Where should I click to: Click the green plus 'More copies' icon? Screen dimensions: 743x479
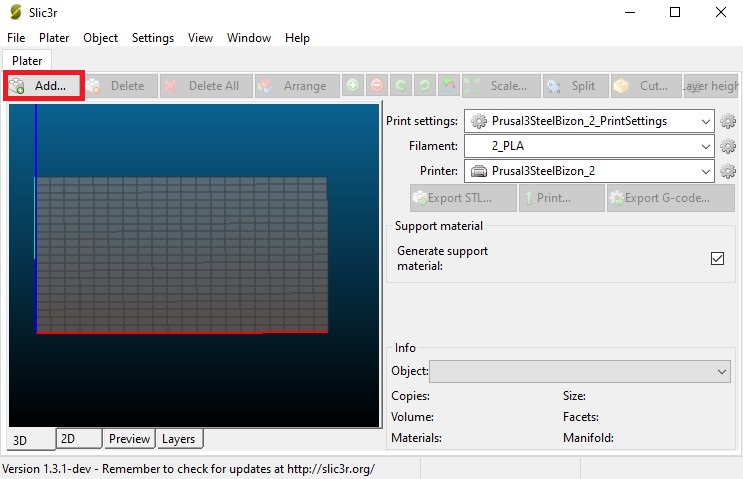tap(353, 86)
